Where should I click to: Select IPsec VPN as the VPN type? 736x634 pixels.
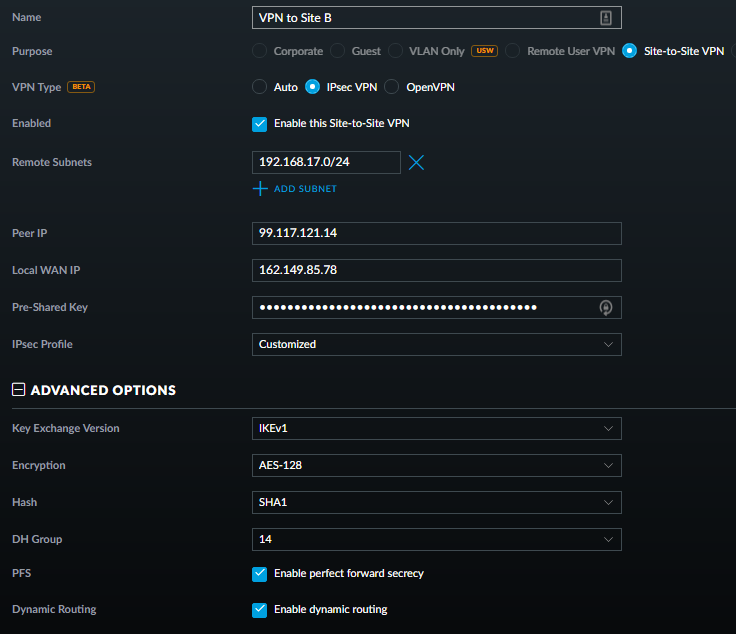point(312,87)
